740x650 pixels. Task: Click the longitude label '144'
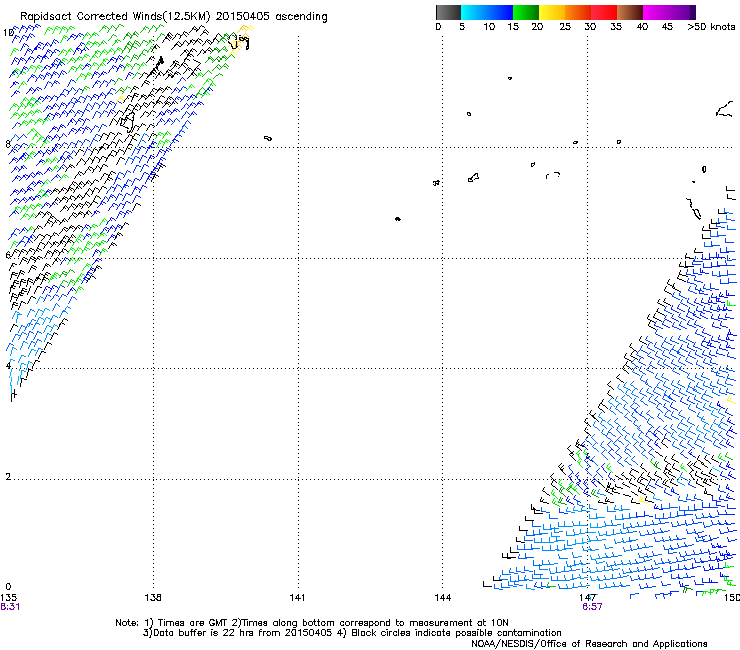pos(442,598)
